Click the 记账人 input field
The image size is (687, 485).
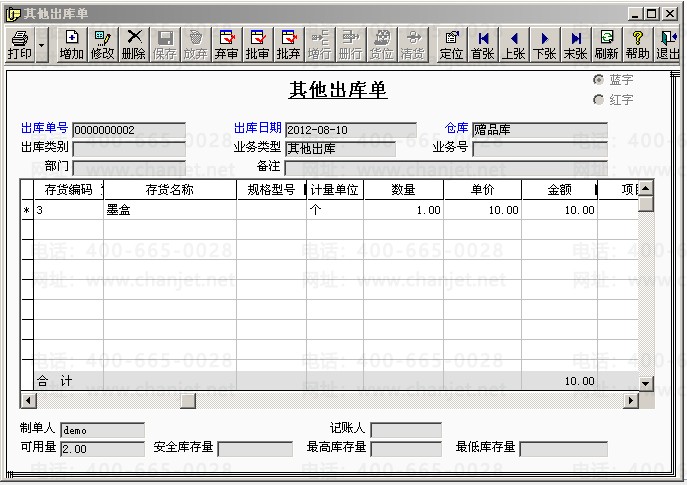(406, 430)
